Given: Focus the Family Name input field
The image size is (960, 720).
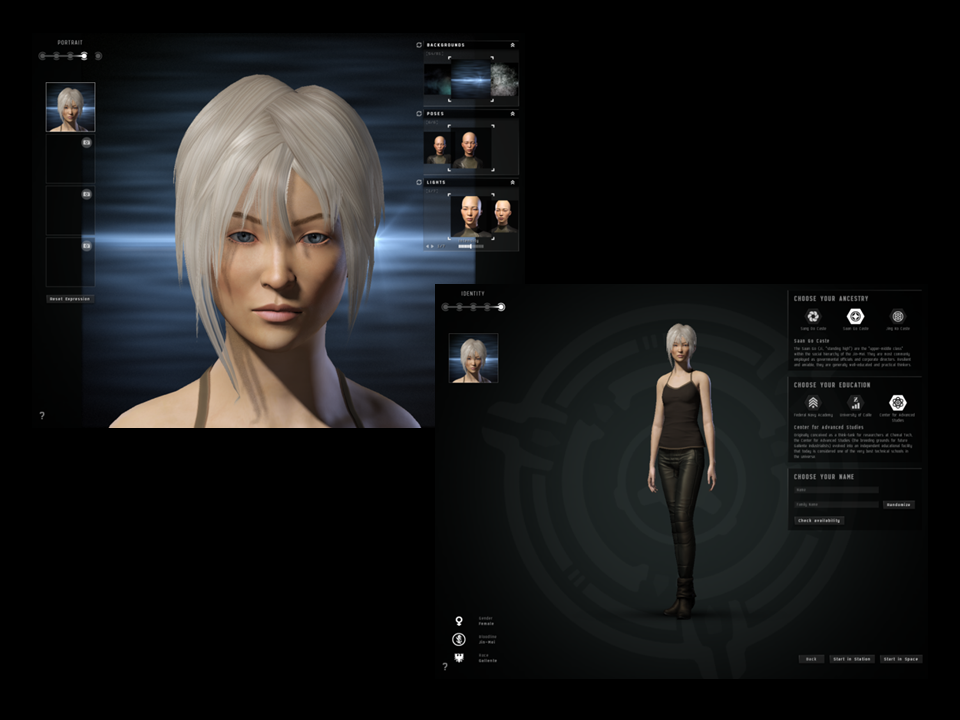Looking at the screenshot, I should click(836, 504).
